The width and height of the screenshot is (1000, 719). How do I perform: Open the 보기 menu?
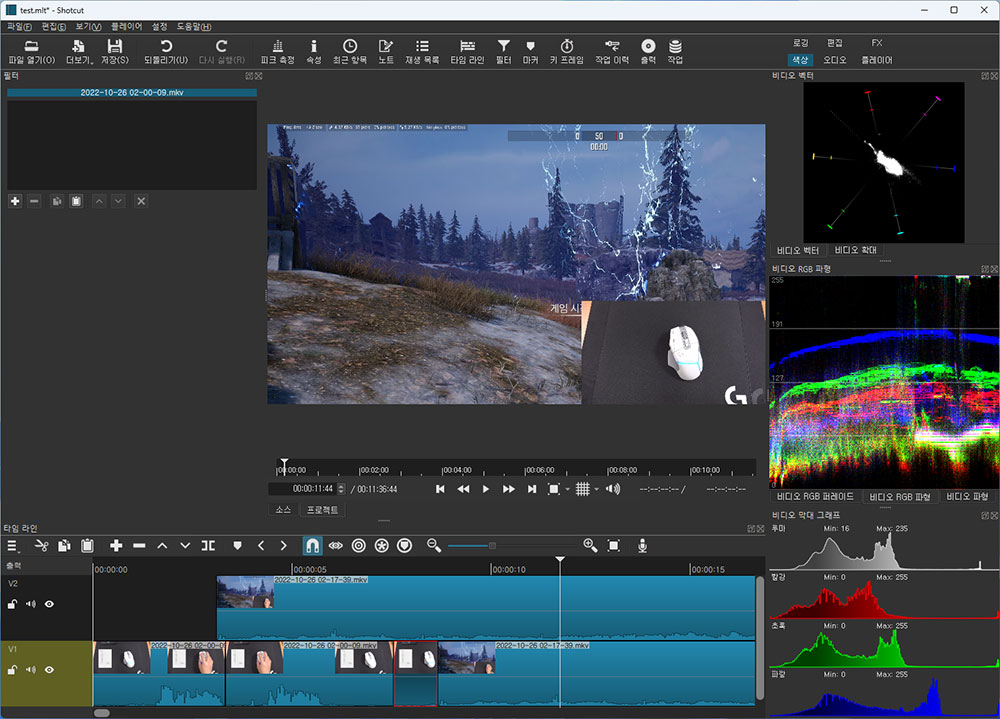[88, 27]
